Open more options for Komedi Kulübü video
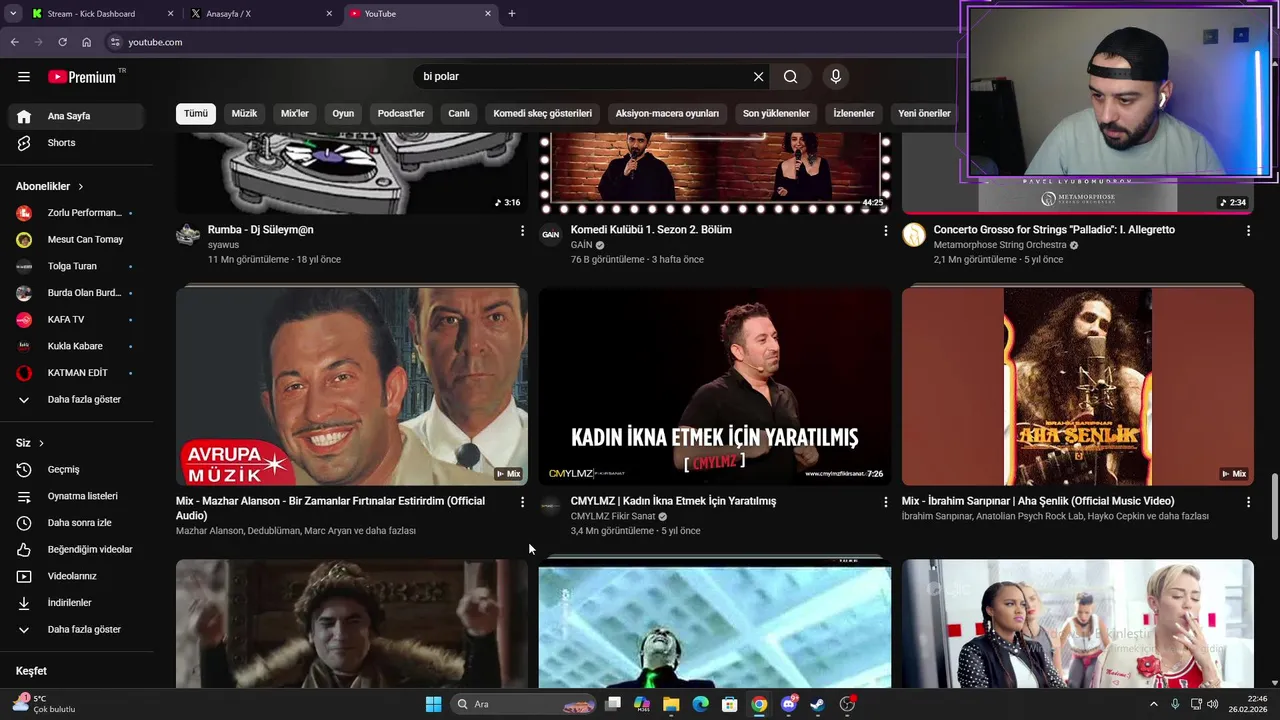Screen dimensions: 1280x720 pos(885,231)
